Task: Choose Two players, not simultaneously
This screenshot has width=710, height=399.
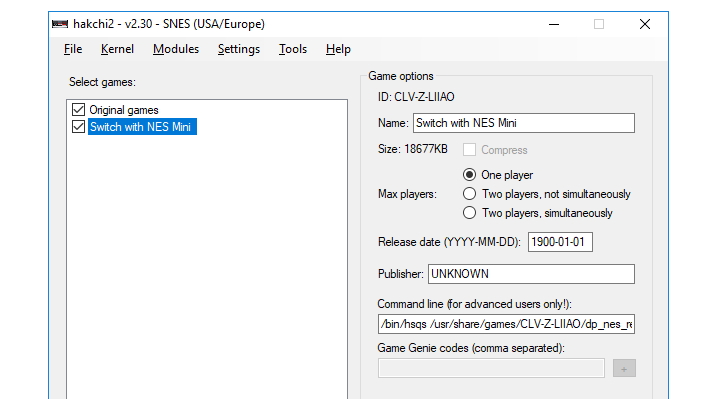Action: coord(469,194)
